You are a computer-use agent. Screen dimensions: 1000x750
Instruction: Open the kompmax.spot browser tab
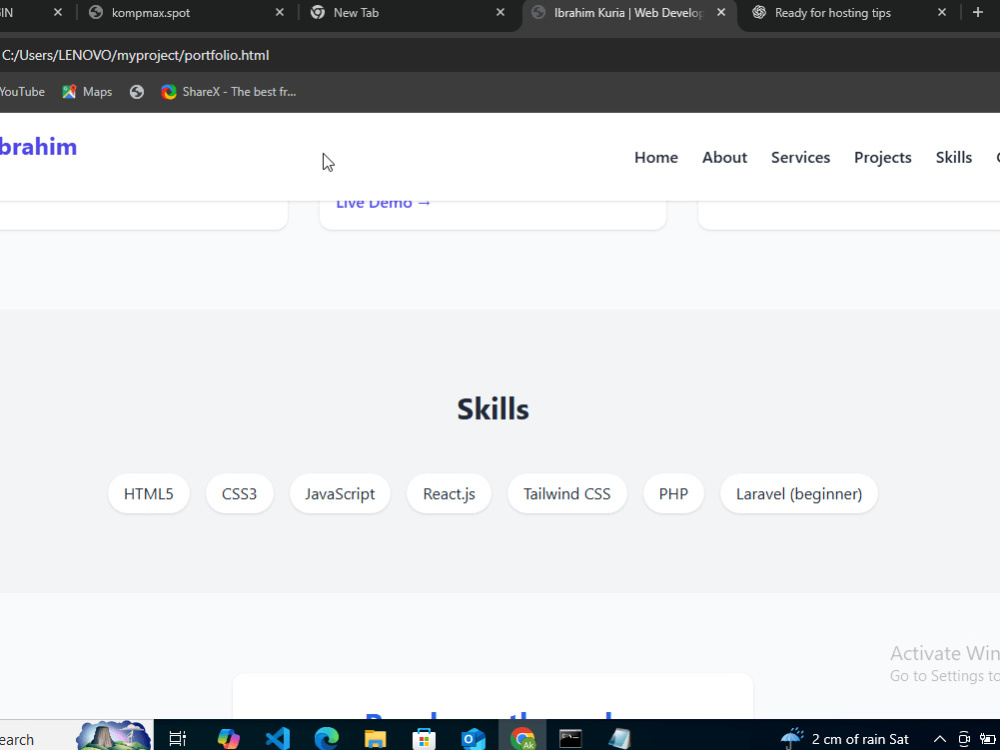point(185,13)
